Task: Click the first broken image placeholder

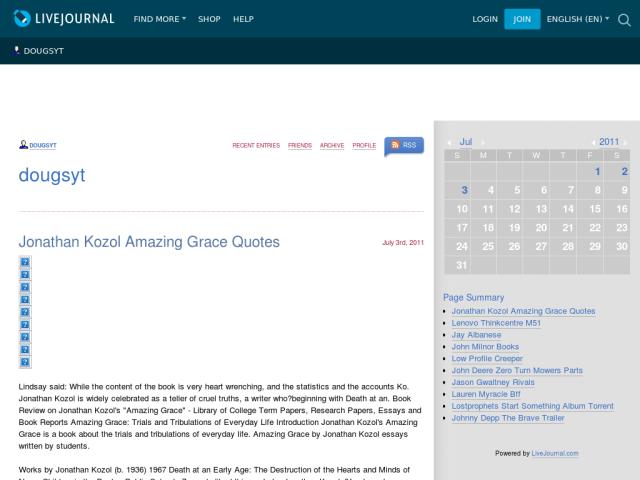Action: (x=25, y=262)
